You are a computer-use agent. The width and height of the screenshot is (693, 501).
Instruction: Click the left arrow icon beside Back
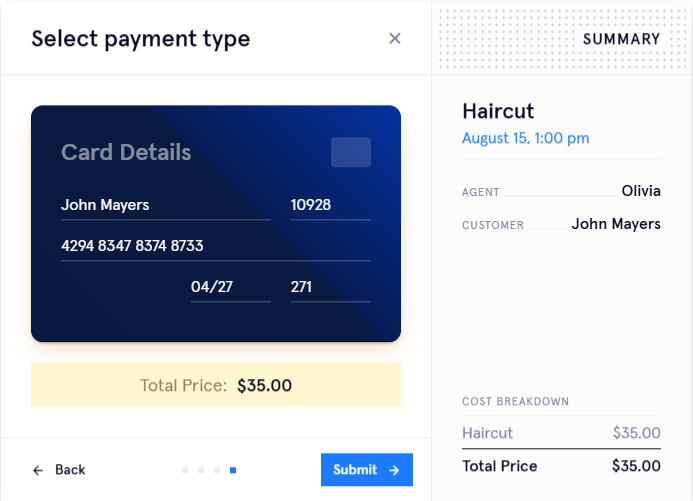(x=38, y=470)
